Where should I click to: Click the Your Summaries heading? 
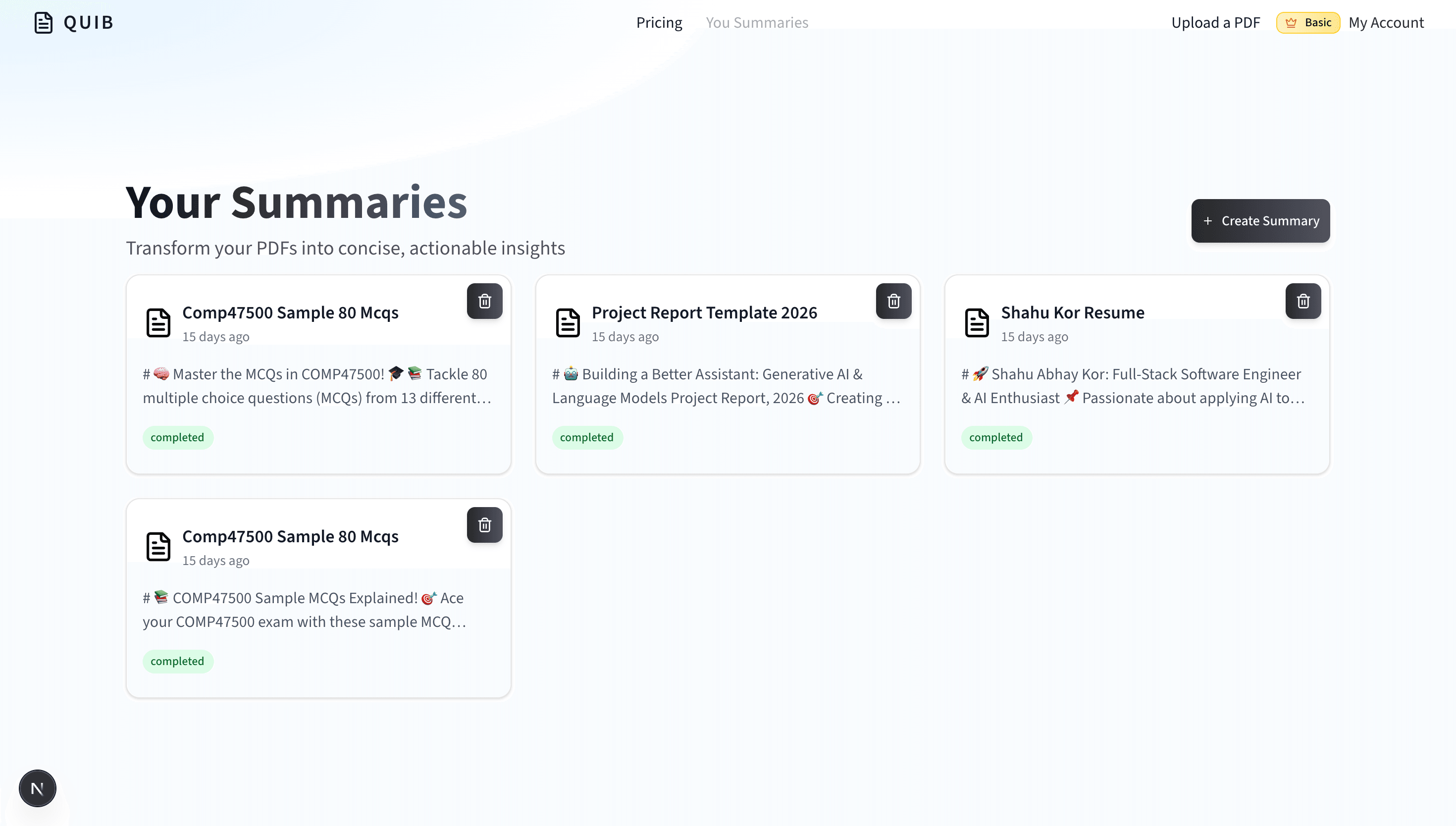(x=296, y=203)
